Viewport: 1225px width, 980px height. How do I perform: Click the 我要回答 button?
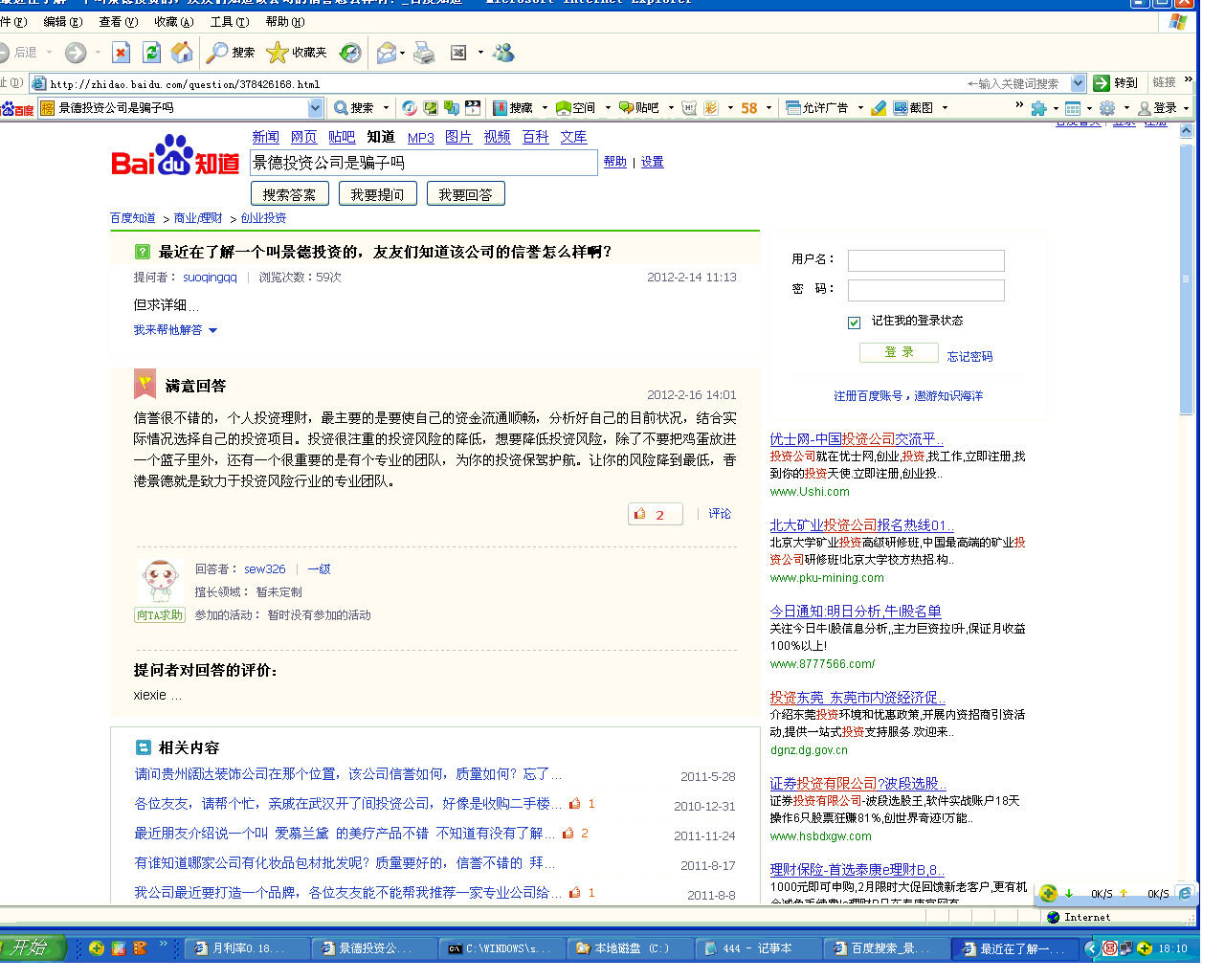pos(465,194)
